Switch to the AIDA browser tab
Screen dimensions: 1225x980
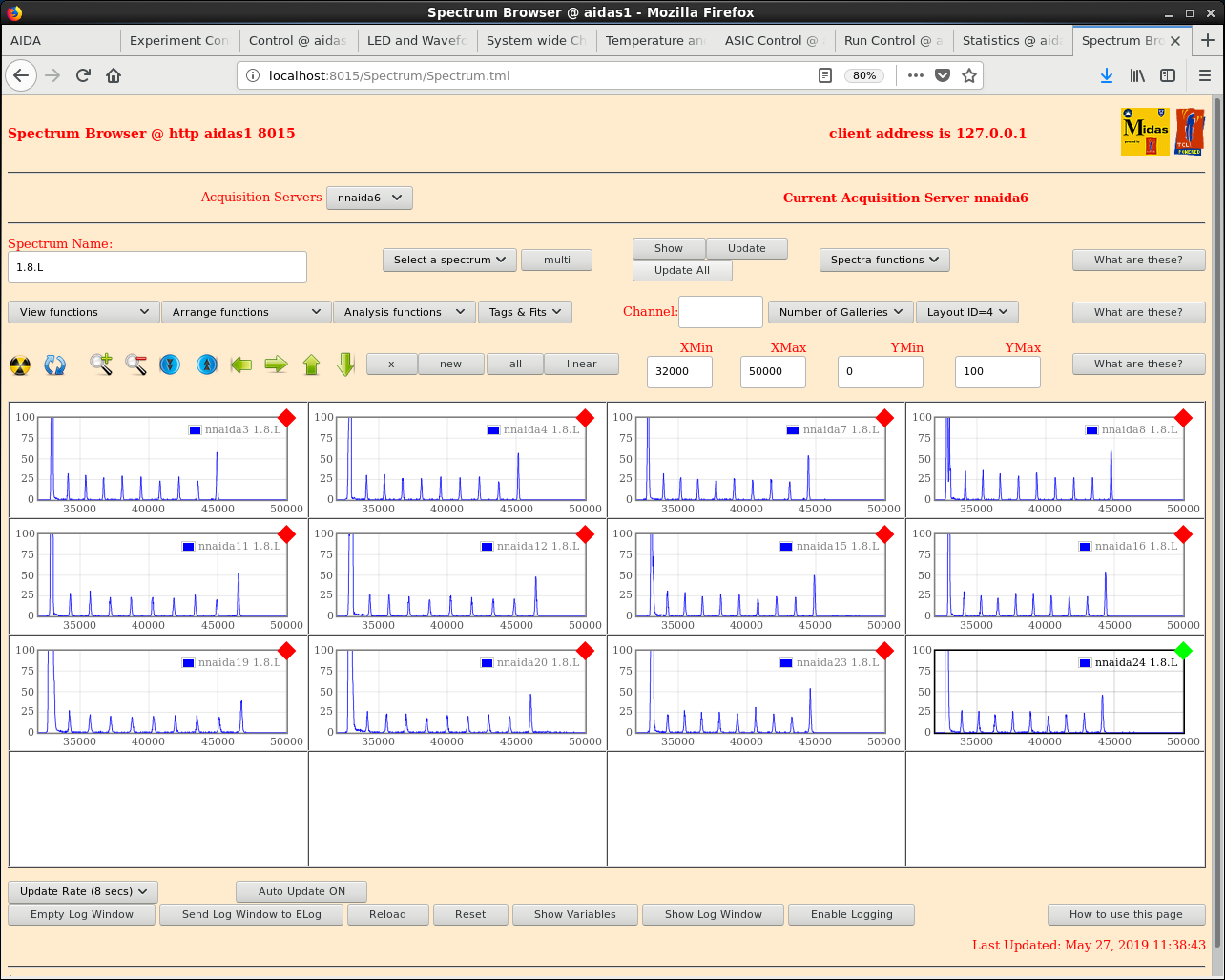61,40
